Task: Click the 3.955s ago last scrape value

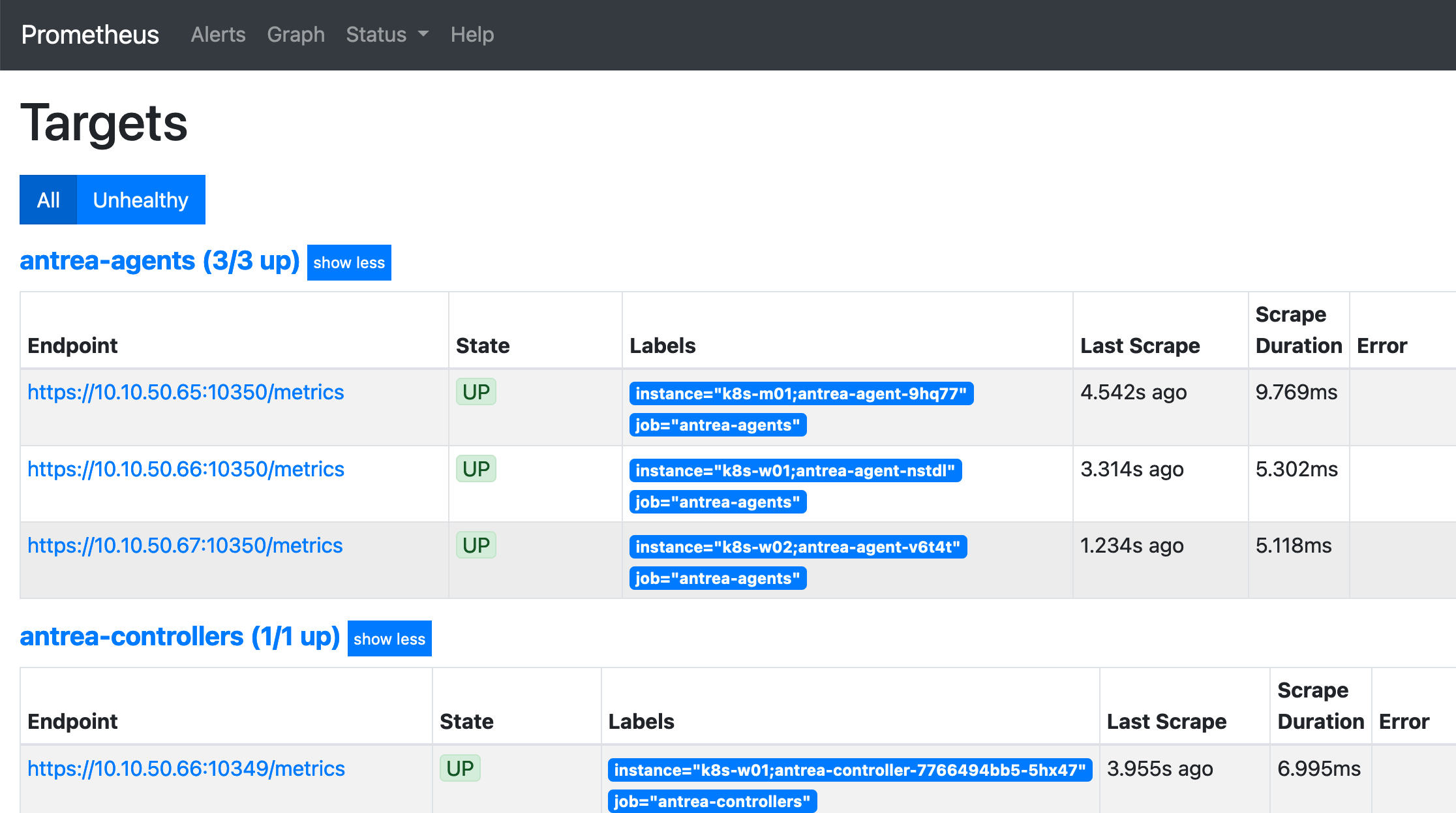Action: [1160, 769]
